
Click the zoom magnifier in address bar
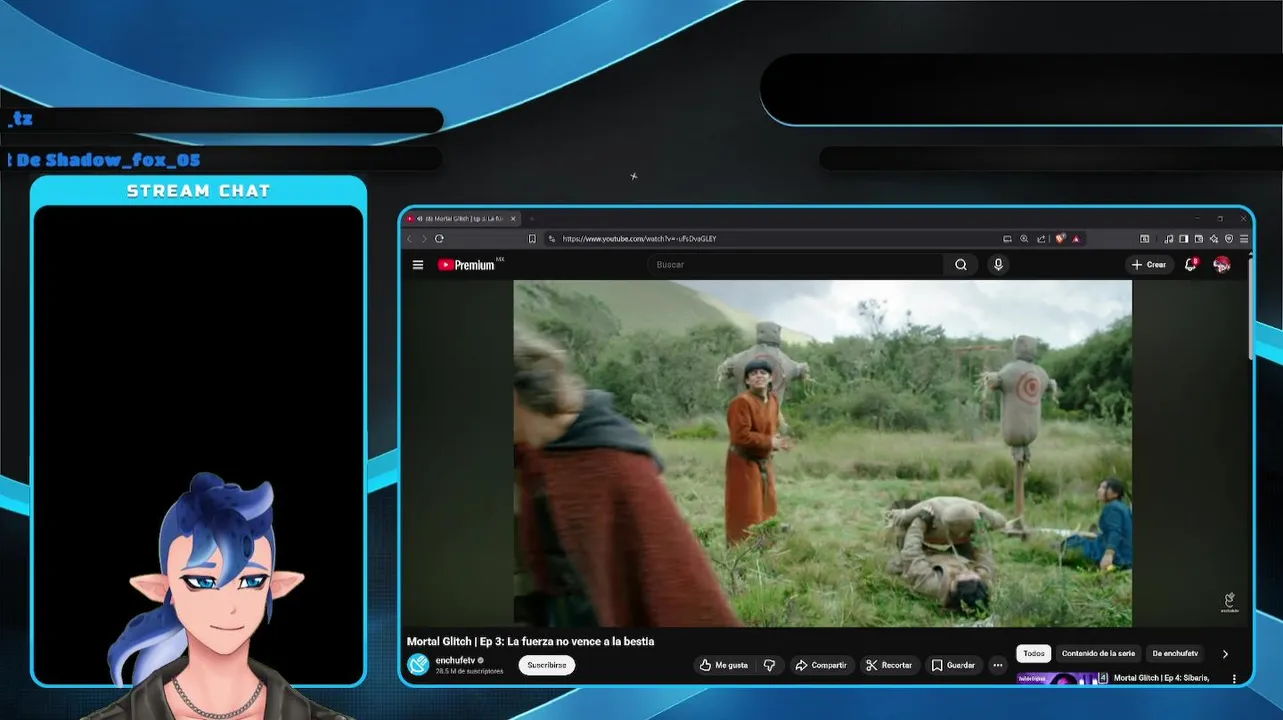click(1024, 239)
